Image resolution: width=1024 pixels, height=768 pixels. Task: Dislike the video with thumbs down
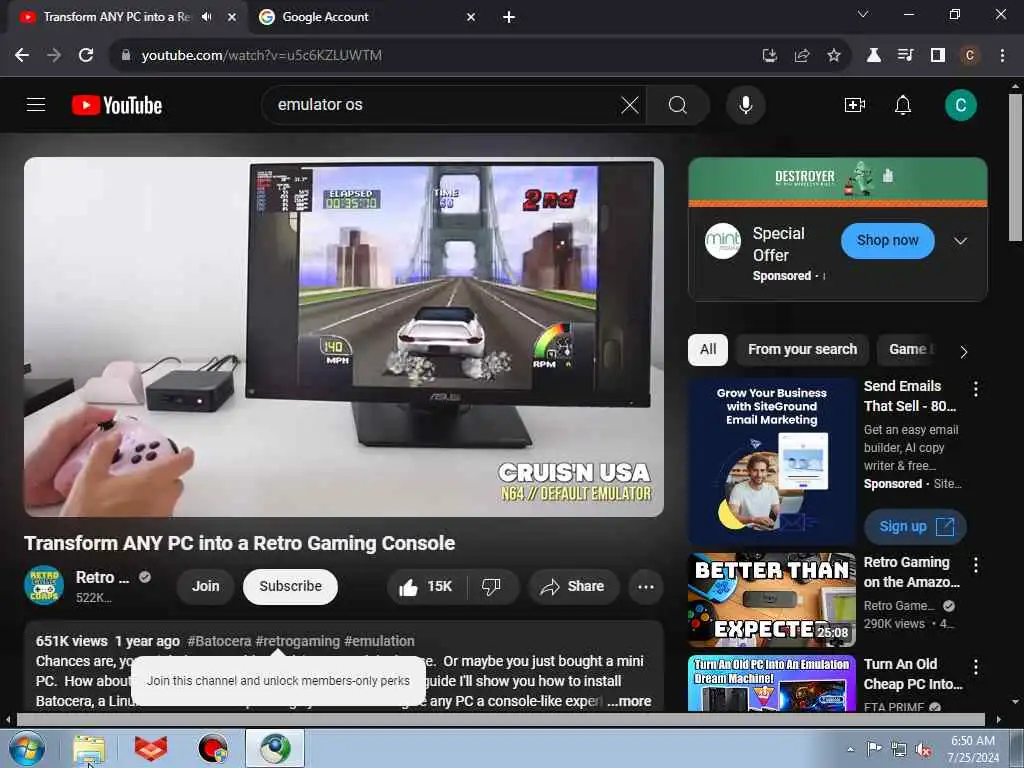492,586
